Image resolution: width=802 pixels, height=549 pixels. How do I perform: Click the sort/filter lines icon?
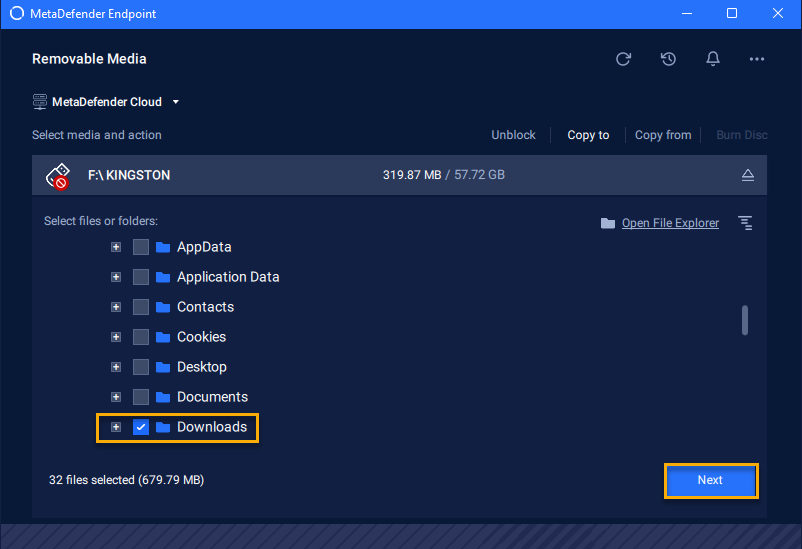745,223
